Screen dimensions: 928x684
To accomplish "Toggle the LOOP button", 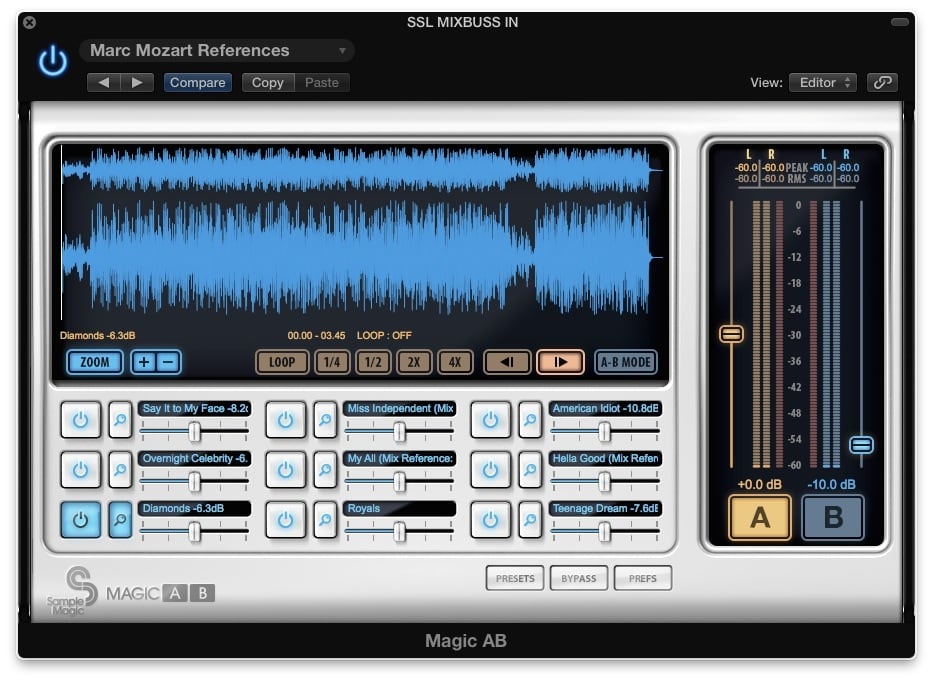I will [282, 362].
